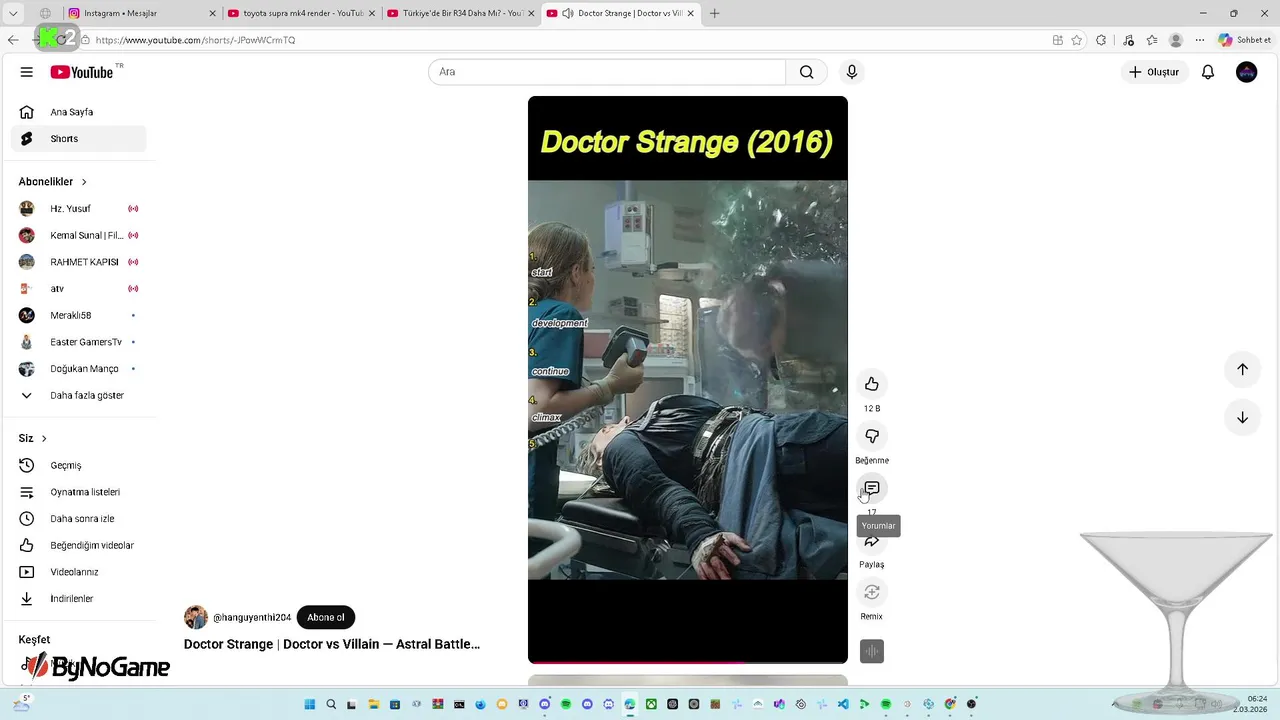Open the browser profile icon
1280x720 pixels.
click(x=1176, y=40)
